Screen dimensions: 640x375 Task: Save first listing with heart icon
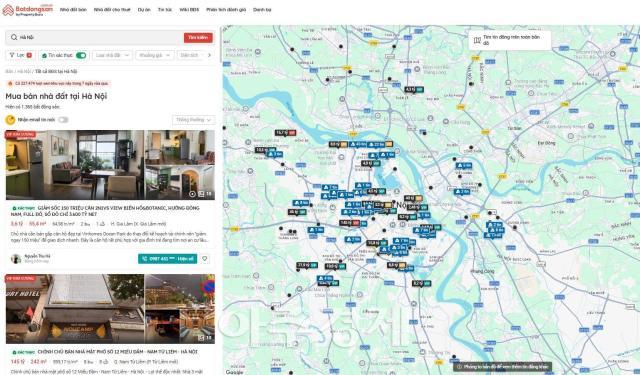coord(205,258)
